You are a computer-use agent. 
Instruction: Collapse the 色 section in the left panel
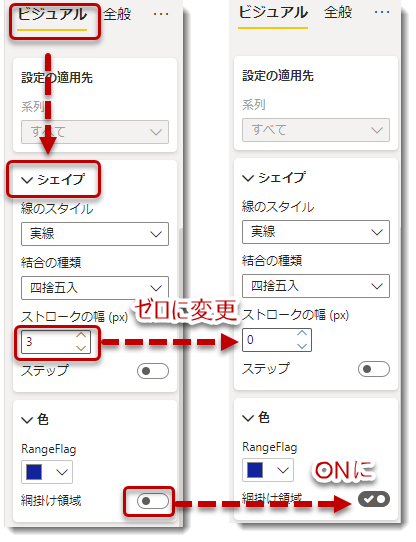pos(27,420)
